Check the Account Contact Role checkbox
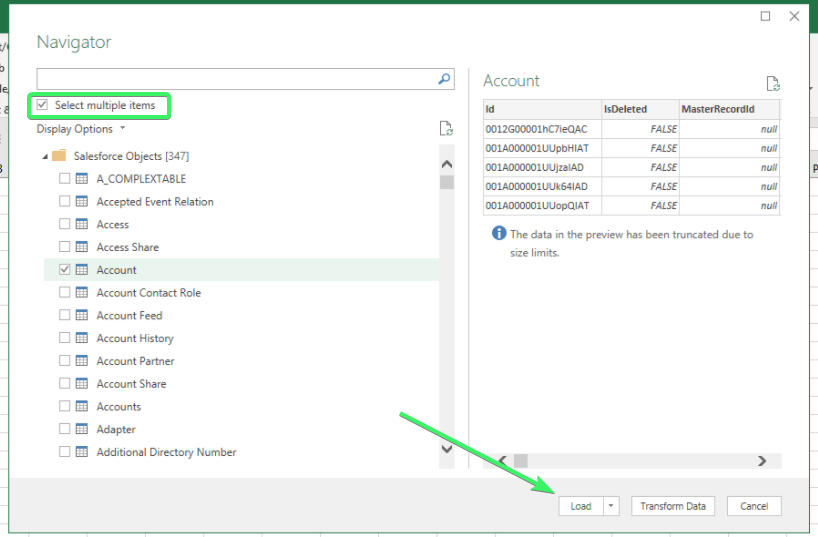818x537 pixels. tap(65, 292)
